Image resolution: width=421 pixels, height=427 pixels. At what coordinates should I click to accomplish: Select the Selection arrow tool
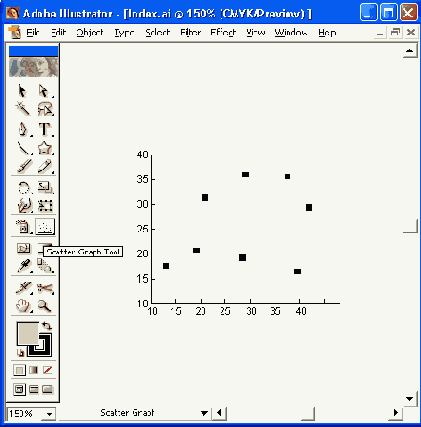(23, 91)
